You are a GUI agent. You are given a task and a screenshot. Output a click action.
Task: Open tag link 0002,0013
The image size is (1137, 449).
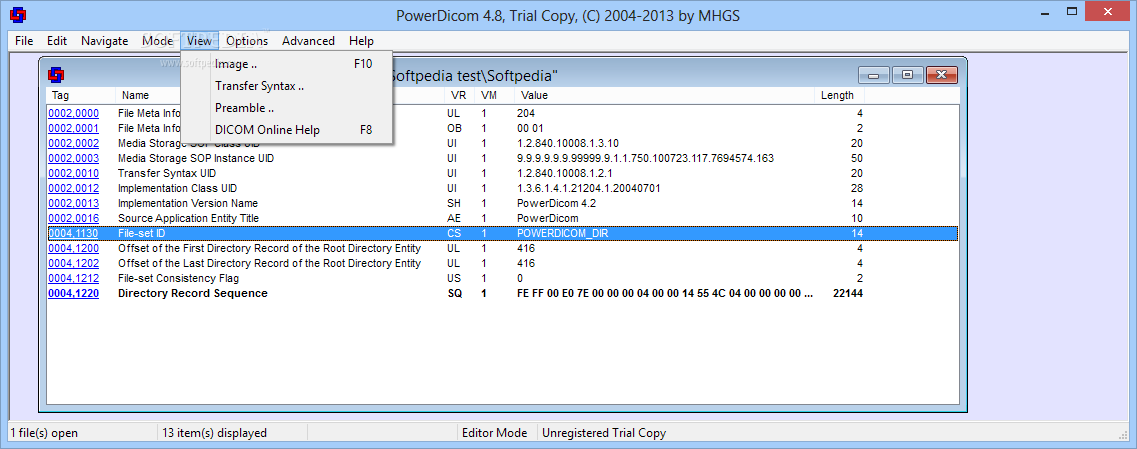click(x=73, y=203)
